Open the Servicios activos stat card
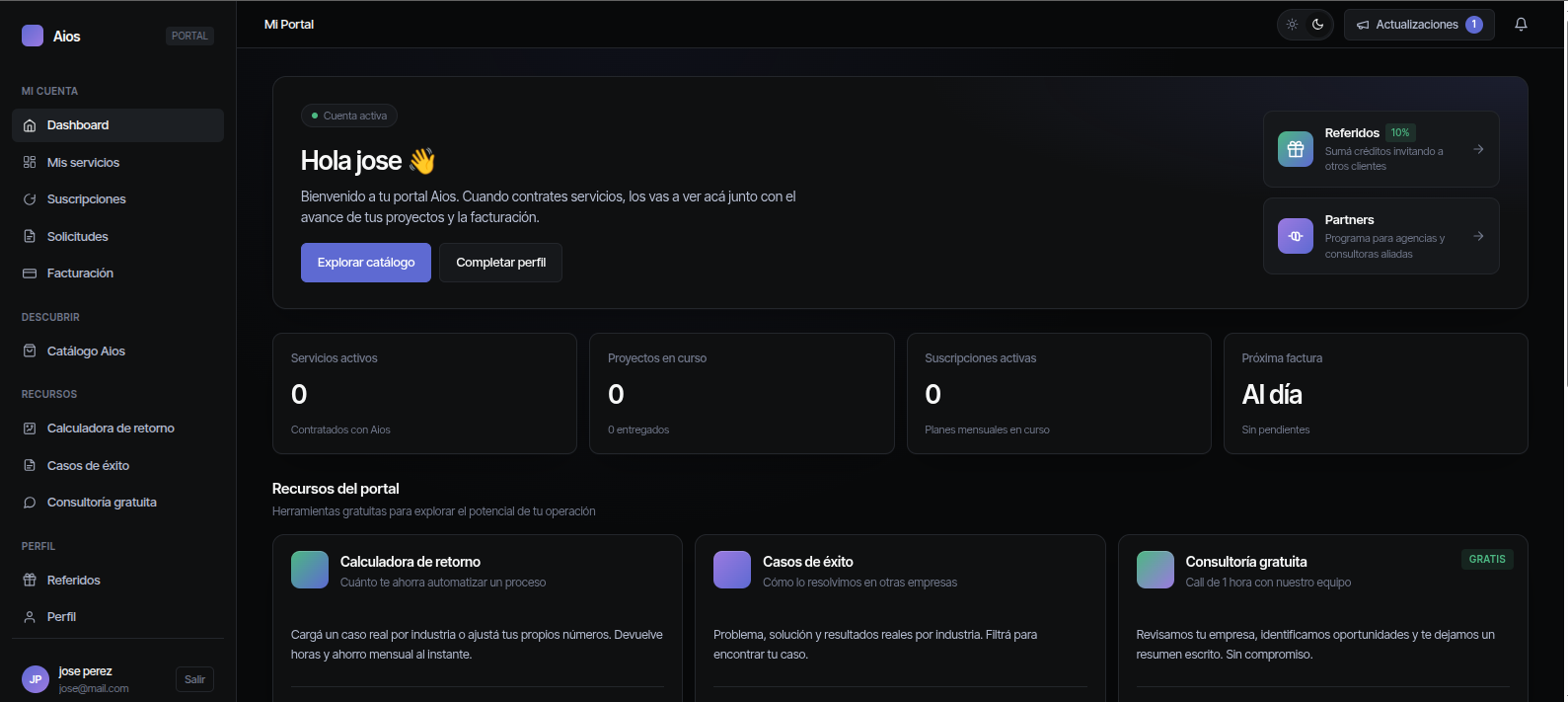This screenshot has width=1568, height=702. 424,394
